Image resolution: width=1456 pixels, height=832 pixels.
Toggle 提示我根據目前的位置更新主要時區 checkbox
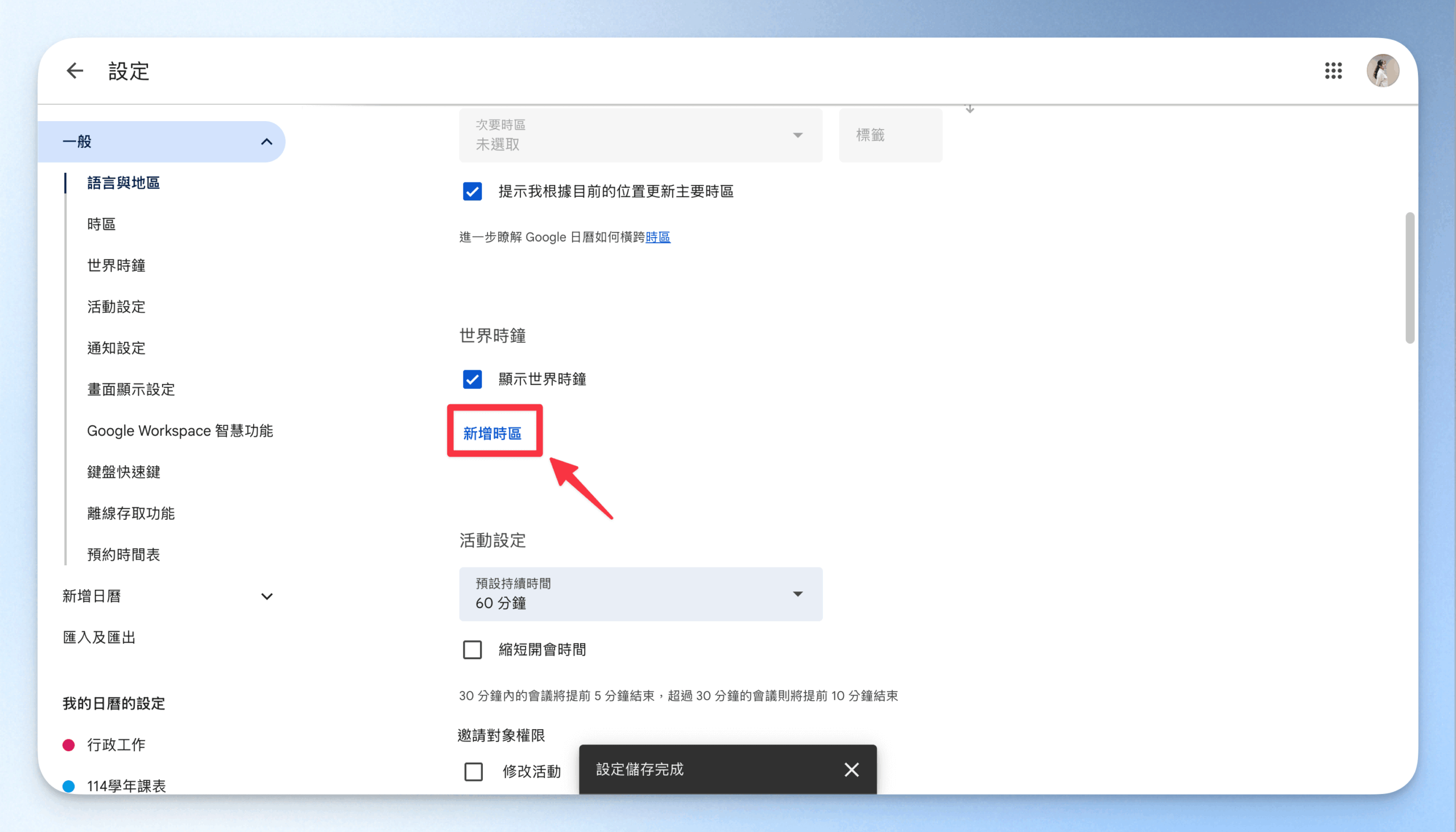[472, 192]
